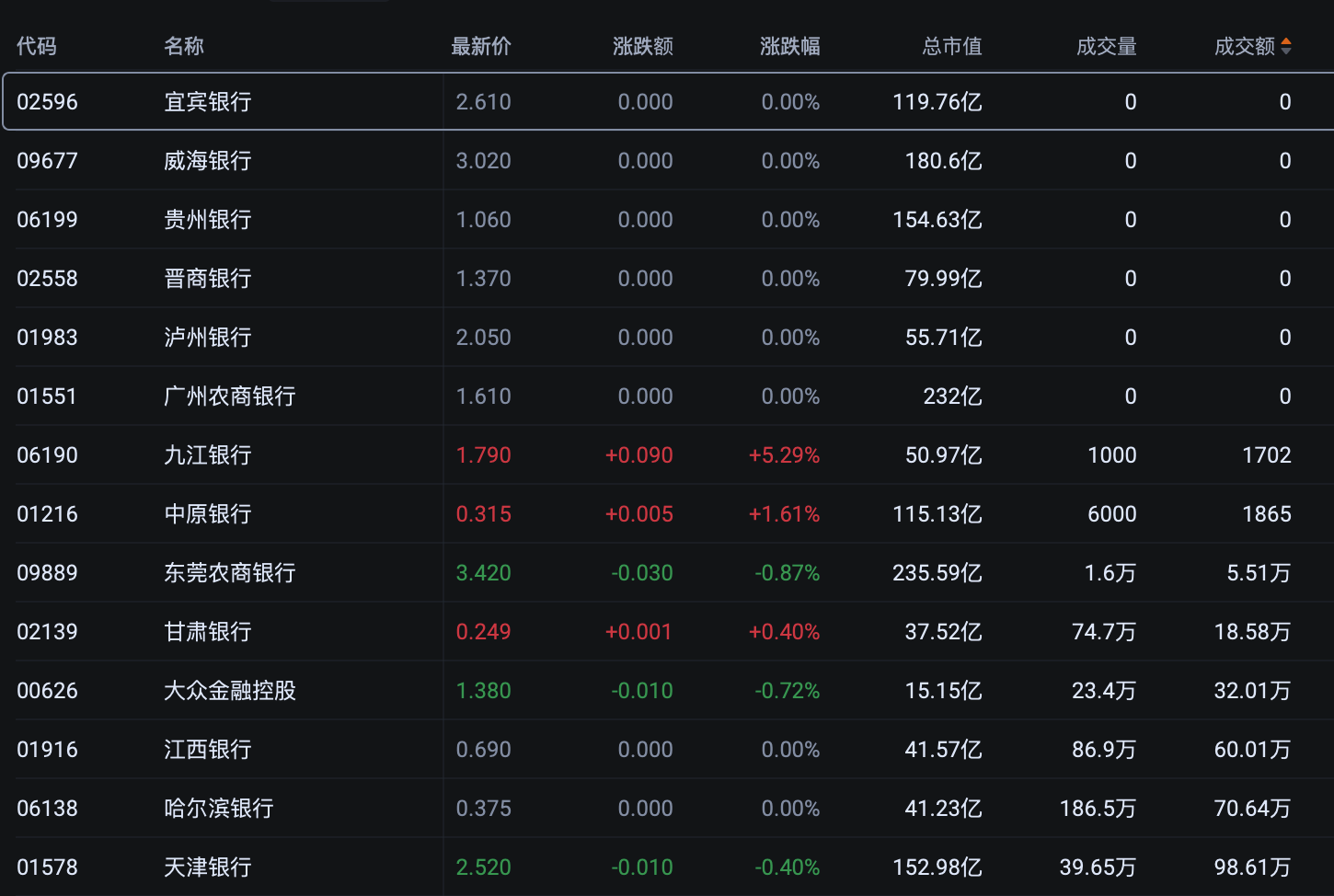Sort by 总市值 column header
The image size is (1334, 896).
point(951,46)
